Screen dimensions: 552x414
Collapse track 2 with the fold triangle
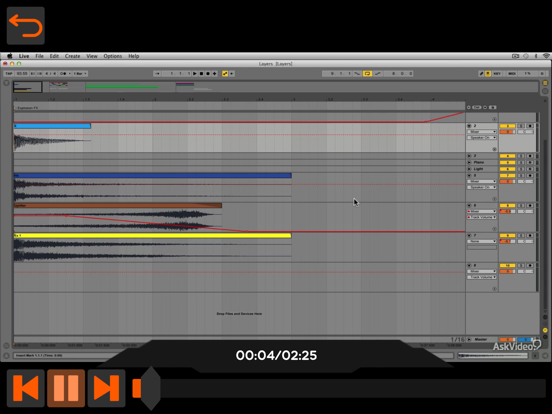[469, 126]
